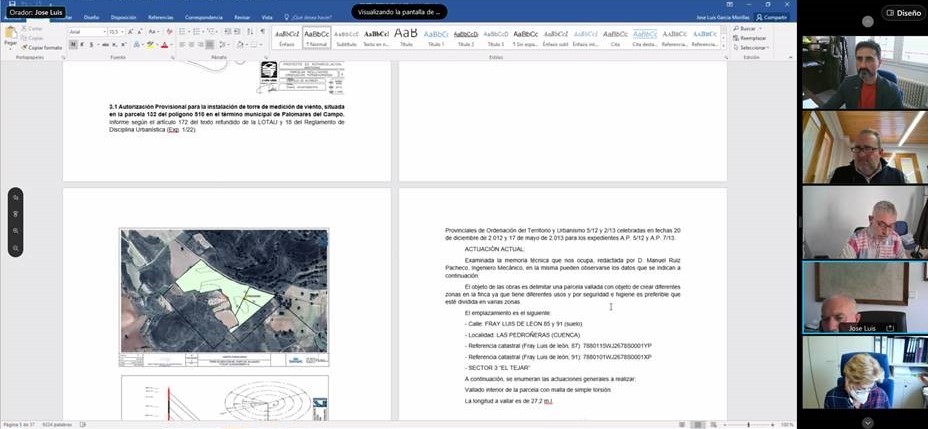The height and width of the screenshot is (429, 928).
Task: Apply the Título 1 style
Action: click(x=436, y=38)
